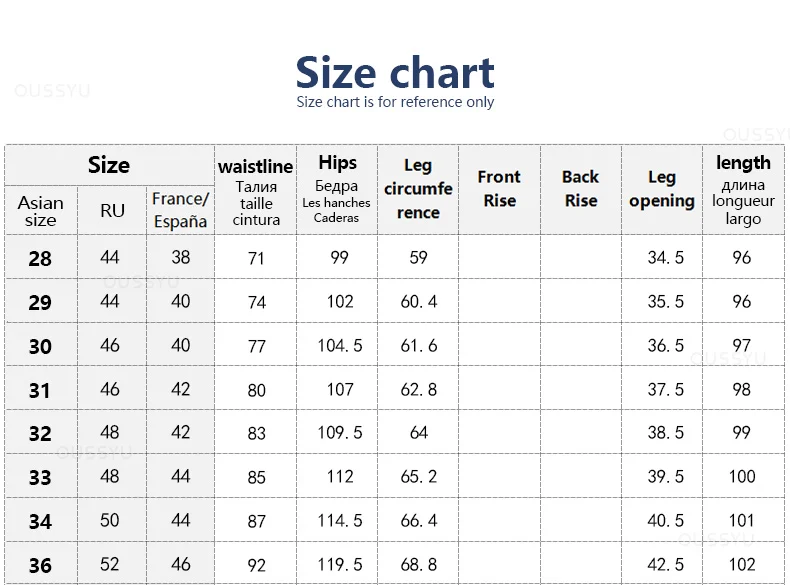Viewport: 790px width, 585px height.
Task: Click the Back Rise column header
Action: 581,189
